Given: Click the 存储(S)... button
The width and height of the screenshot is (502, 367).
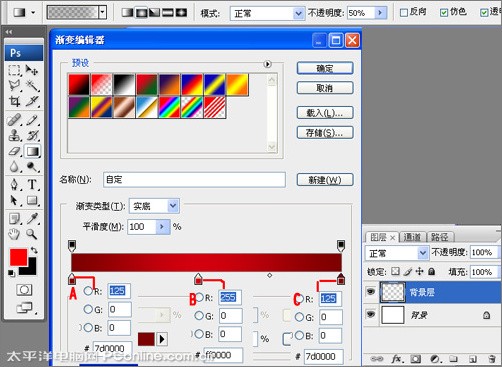Looking at the screenshot, I should 325,133.
